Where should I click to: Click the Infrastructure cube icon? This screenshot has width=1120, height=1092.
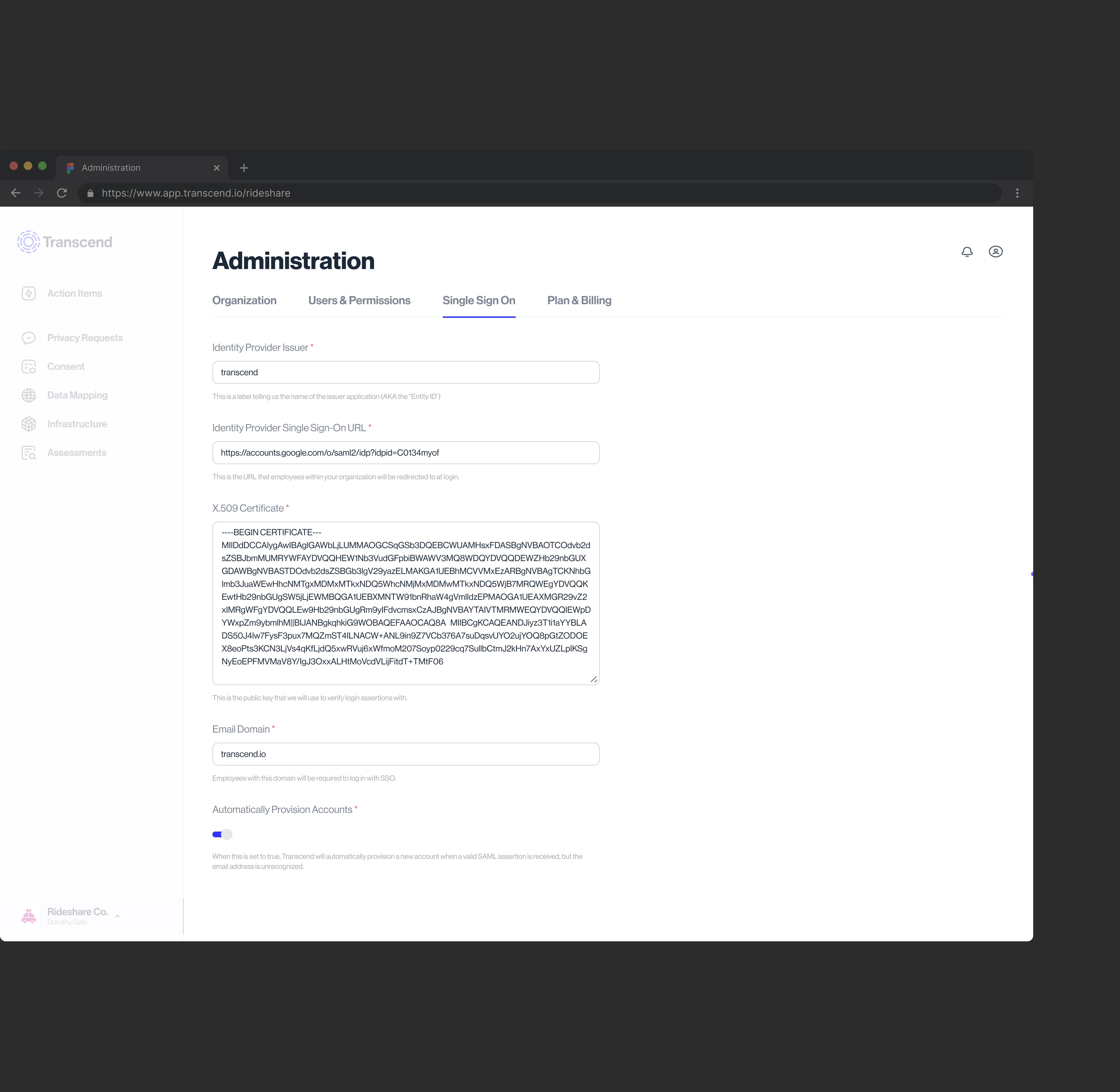pos(29,424)
